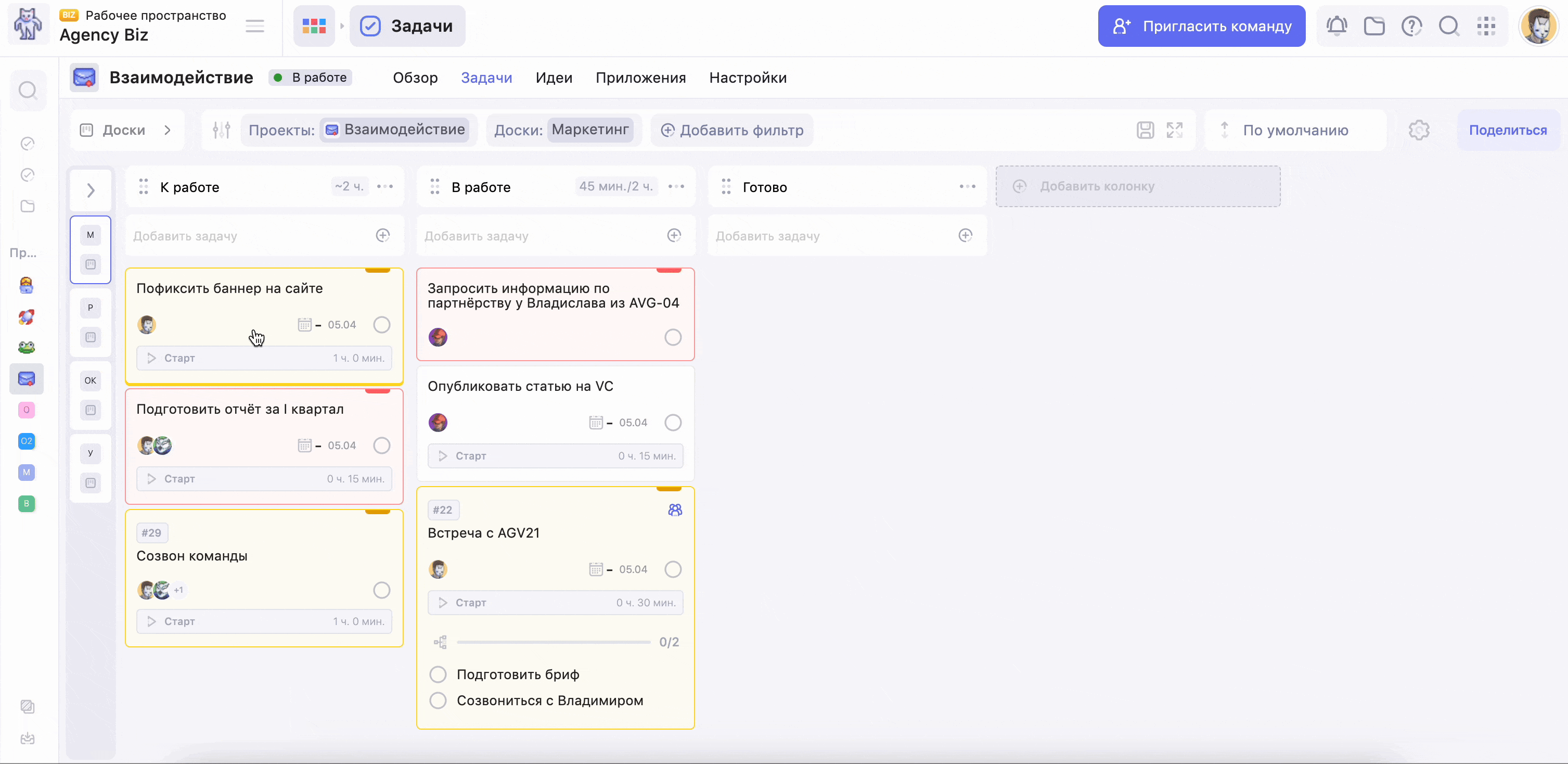Add task via plus in Готово column
Viewport: 1568px width, 764px height.
point(966,236)
